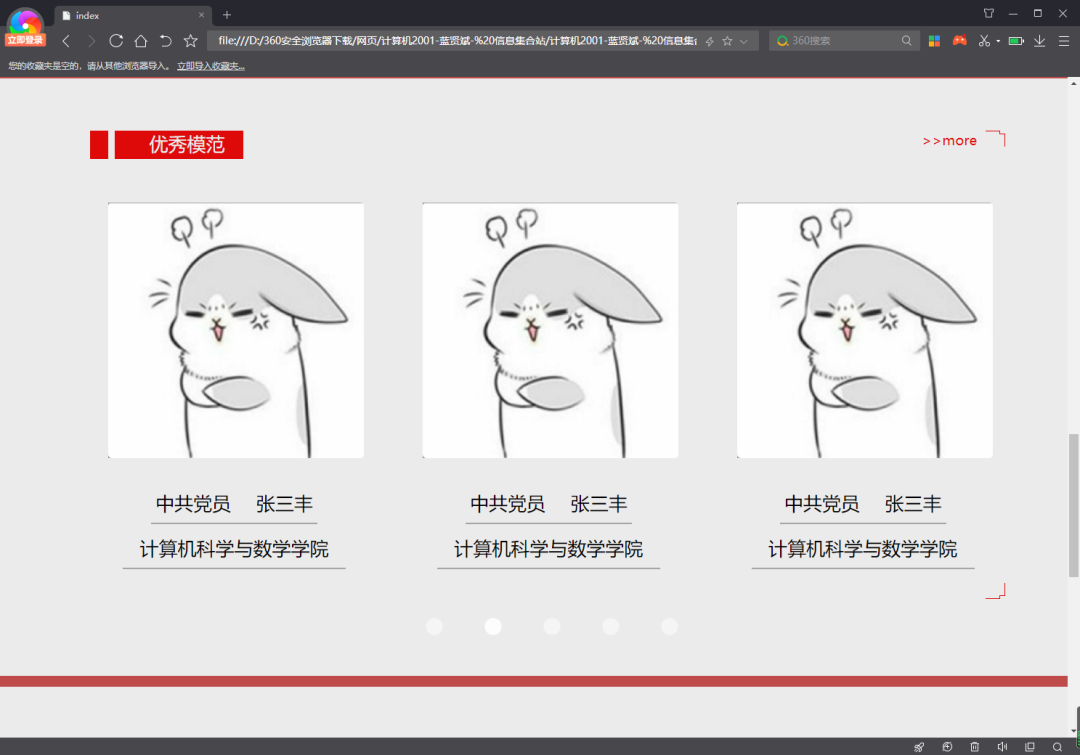
Task: Click the magnifier search icon in search box
Action: 906,41
